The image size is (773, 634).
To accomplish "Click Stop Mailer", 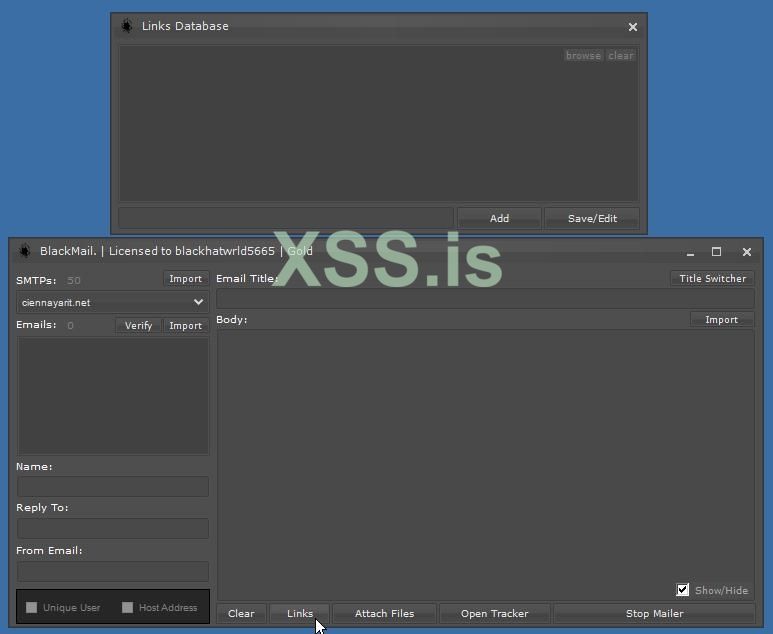I will pyautogui.click(x=654, y=614).
